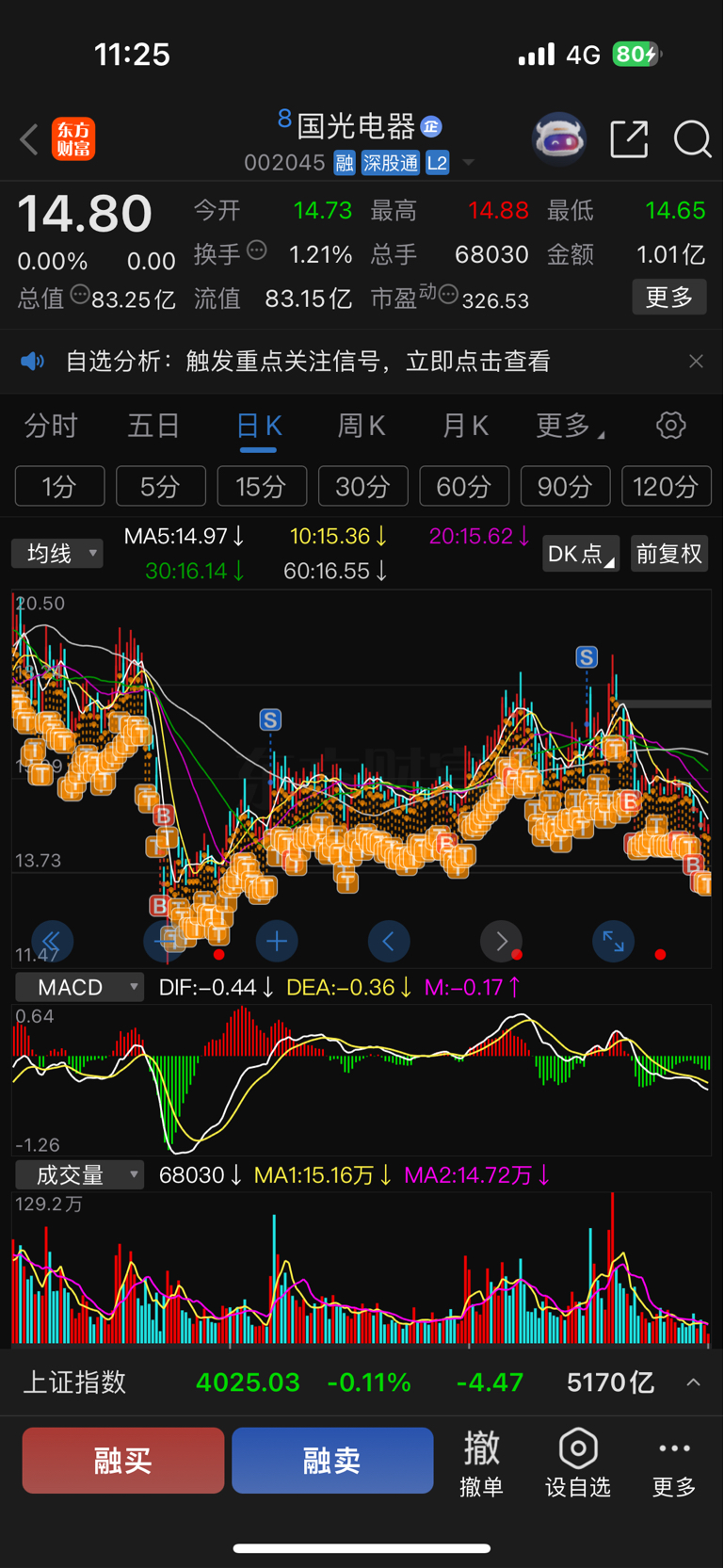724x1568 pixels.
Task: Tap 上证指数 index name
Action: [74, 1382]
